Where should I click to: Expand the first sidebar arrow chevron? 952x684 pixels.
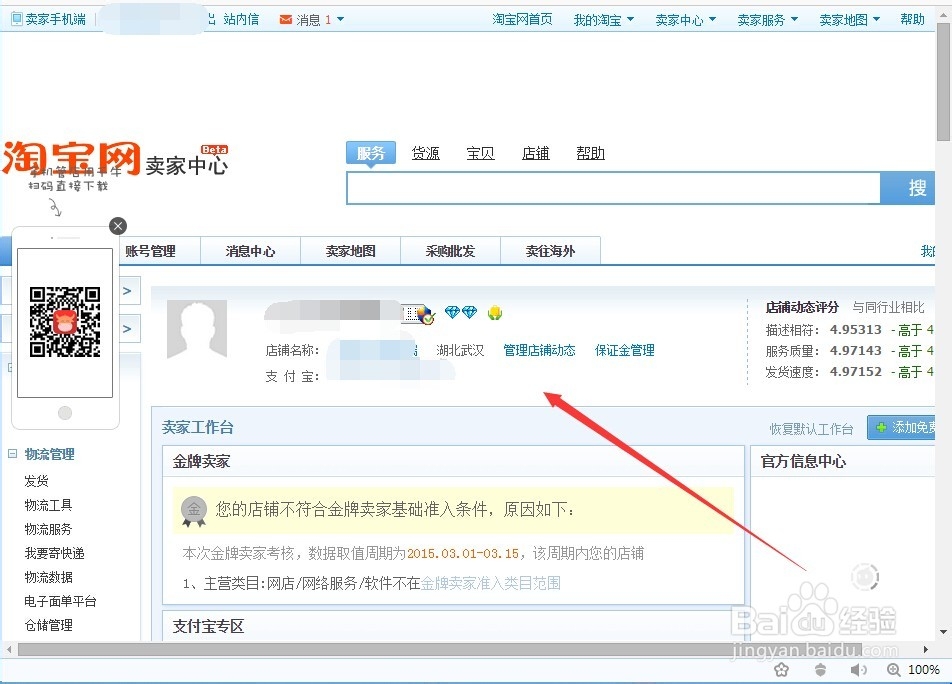pos(127,291)
